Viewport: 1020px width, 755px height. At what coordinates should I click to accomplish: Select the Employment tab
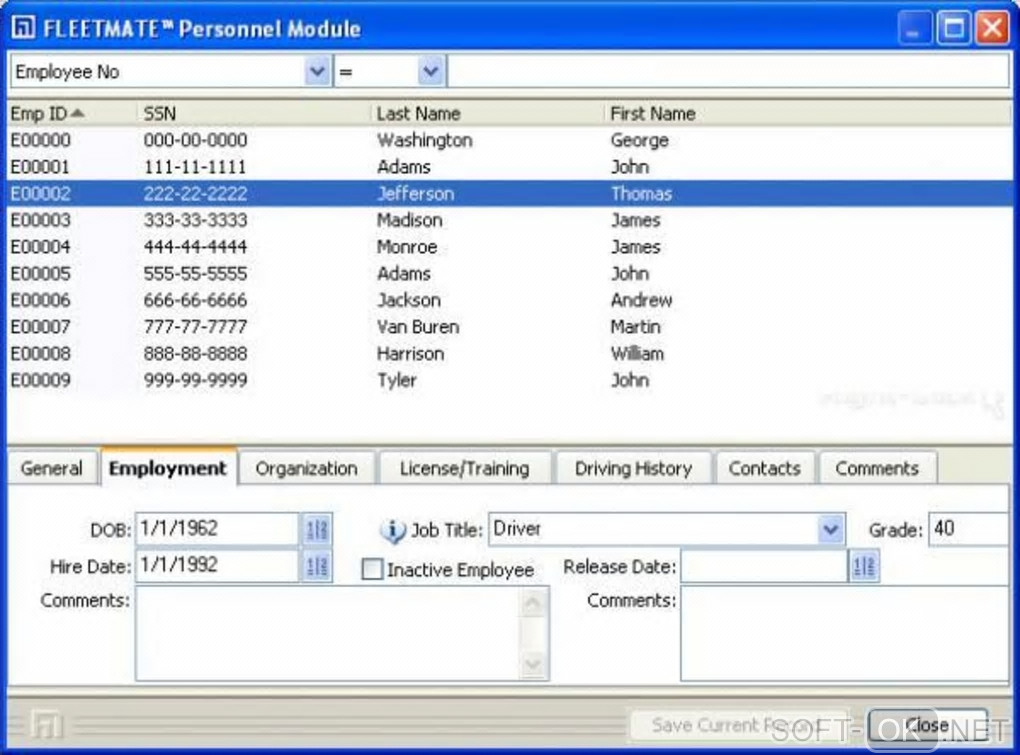(168, 468)
